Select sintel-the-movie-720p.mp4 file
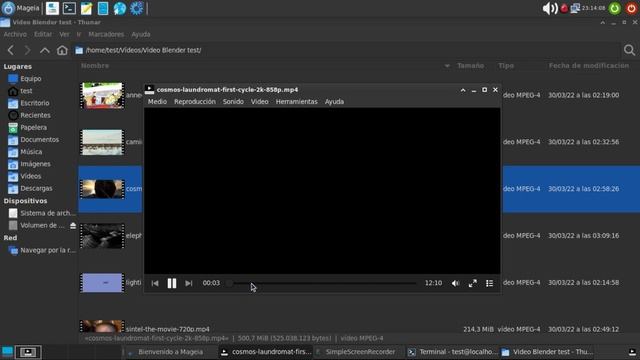The height and width of the screenshot is (360, 640). 168,329
